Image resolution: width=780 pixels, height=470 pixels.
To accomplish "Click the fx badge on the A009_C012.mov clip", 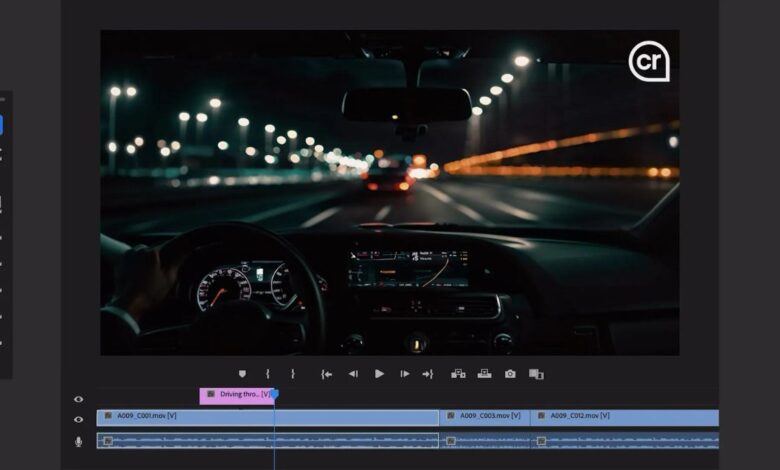I will 541,415.
